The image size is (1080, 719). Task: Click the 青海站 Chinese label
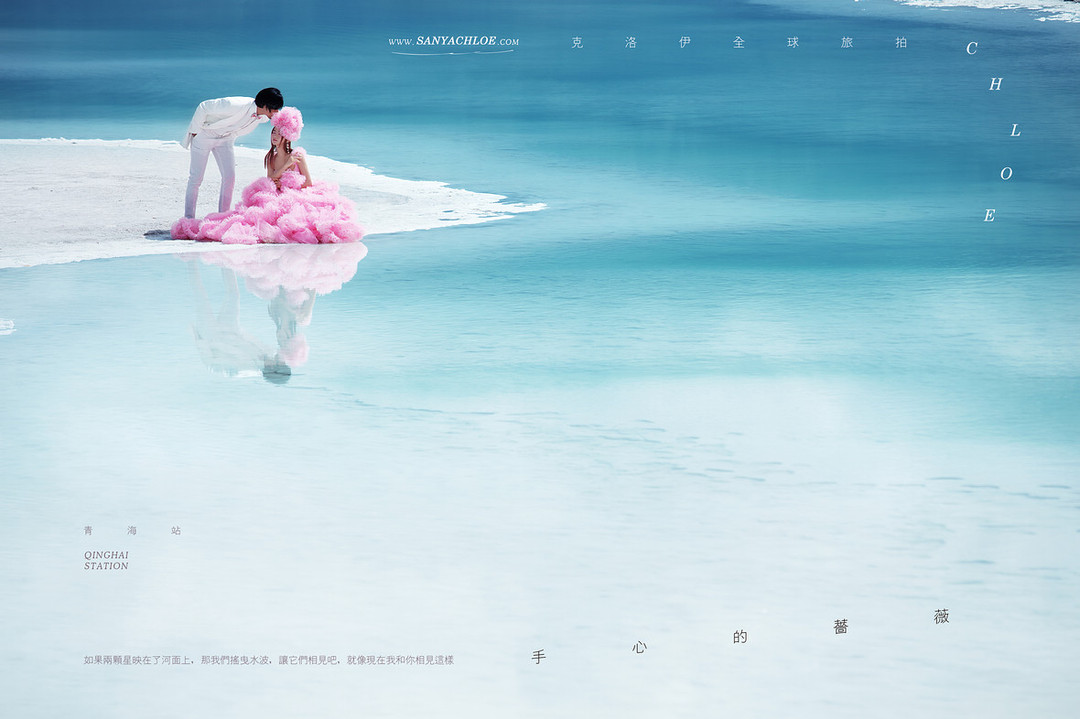click(132, 531)
